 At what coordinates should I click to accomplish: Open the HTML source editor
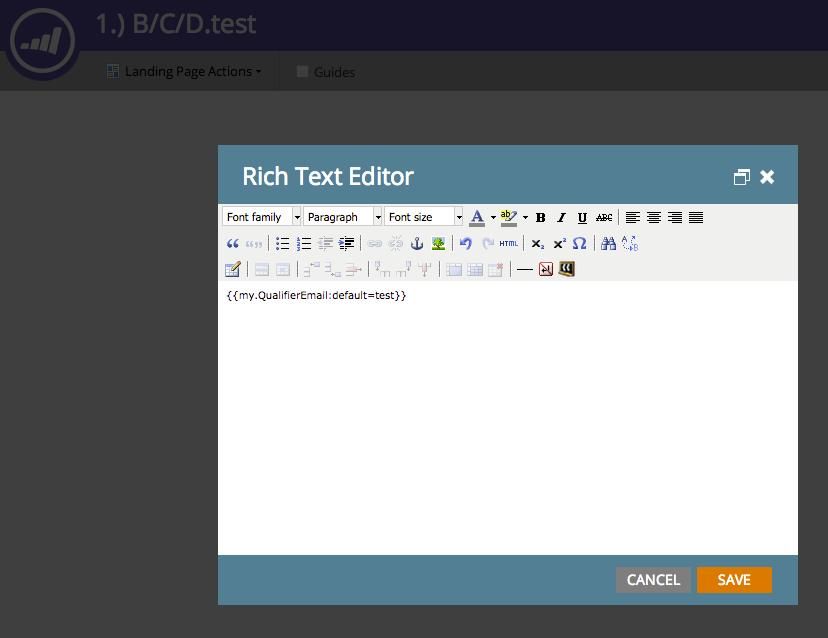pyautogui.click(x=508, y=243)
